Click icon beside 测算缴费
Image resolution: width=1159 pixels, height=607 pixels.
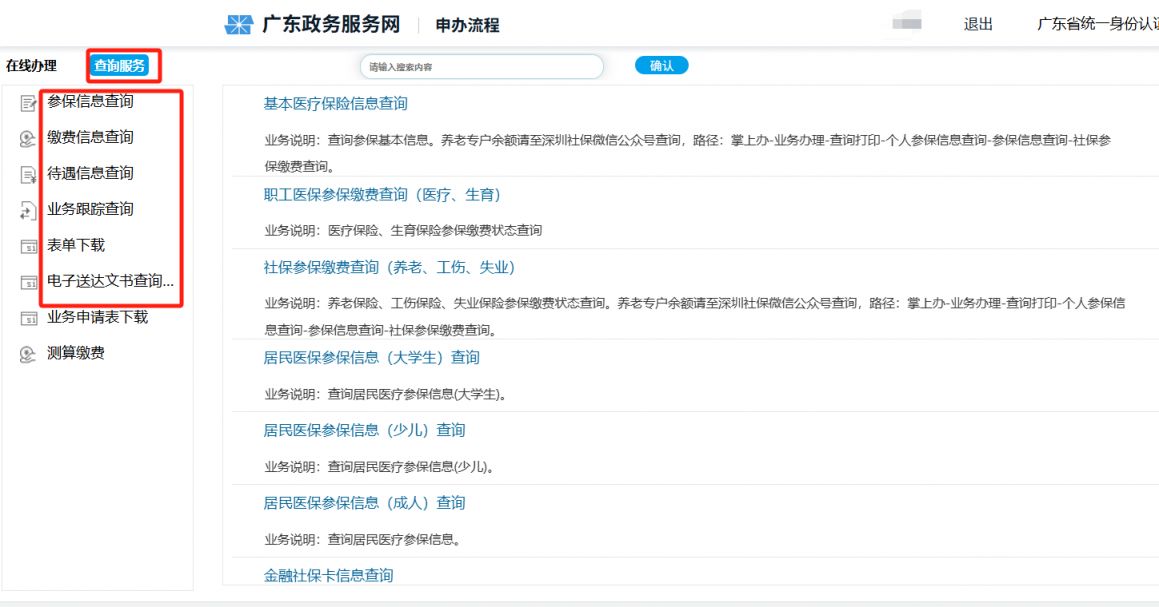point(28,355)
